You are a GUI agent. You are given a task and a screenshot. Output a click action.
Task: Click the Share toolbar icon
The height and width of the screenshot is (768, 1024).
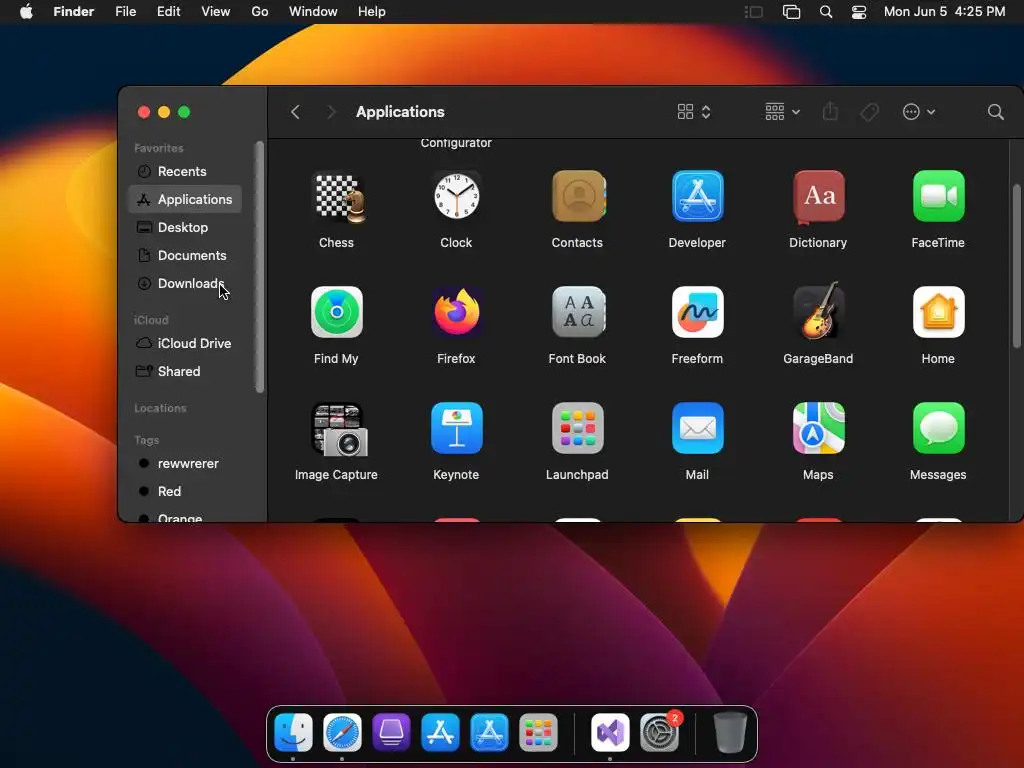830,112
